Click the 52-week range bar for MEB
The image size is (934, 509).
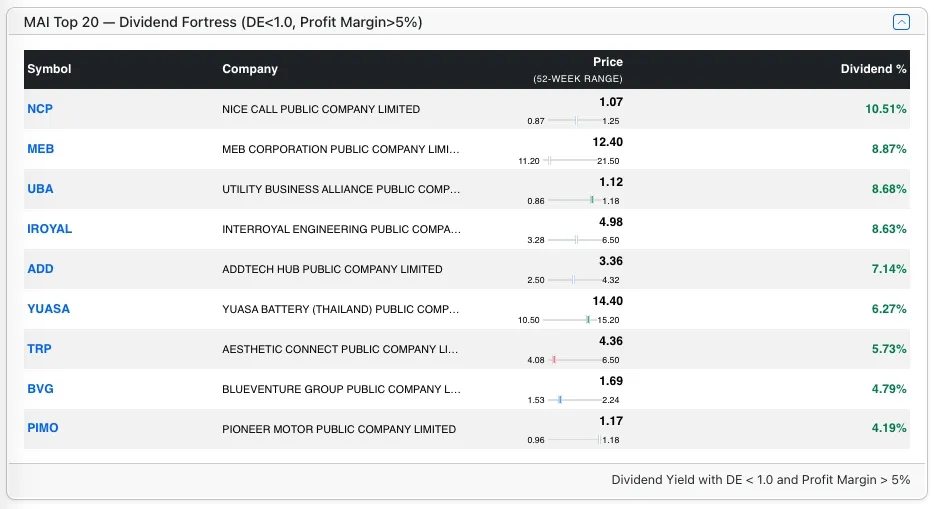pyautogui.click(x=571, y=161)
